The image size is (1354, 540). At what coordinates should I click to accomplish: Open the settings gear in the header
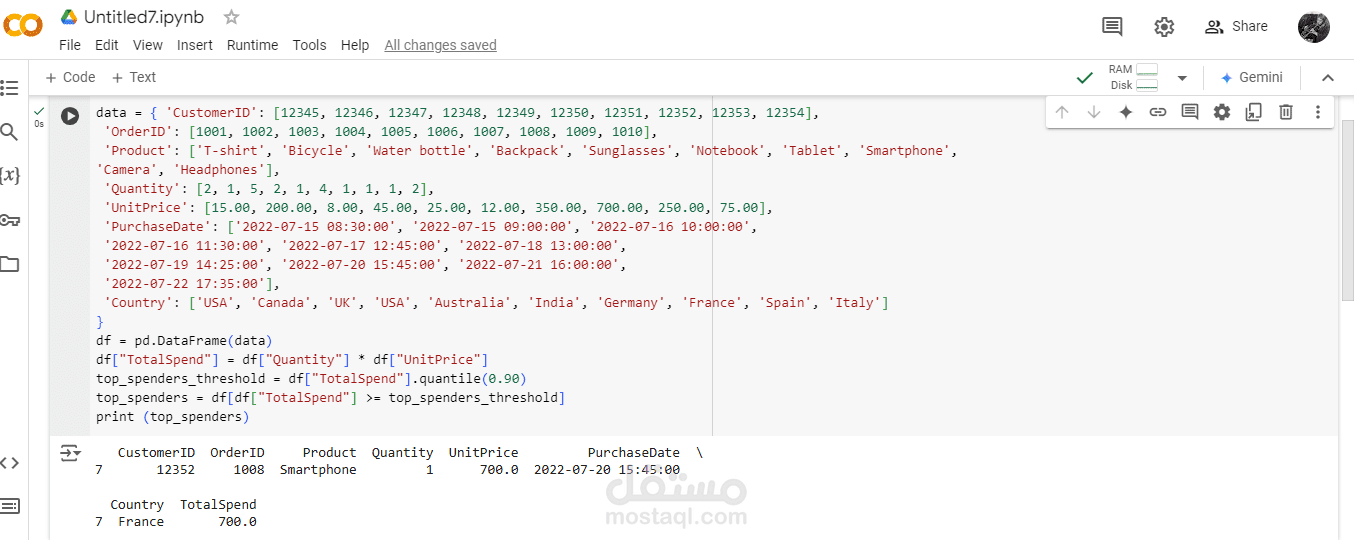(x=1164, y=27)
